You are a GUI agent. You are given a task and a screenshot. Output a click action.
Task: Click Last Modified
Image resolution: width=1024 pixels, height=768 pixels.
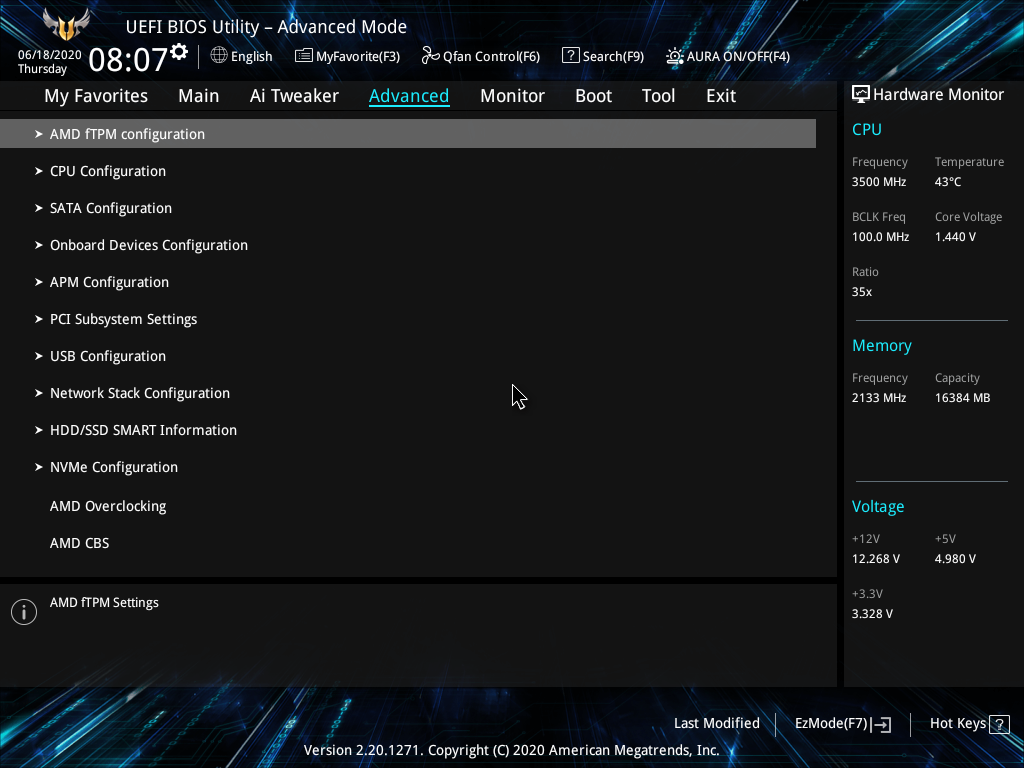pos(716,723)
